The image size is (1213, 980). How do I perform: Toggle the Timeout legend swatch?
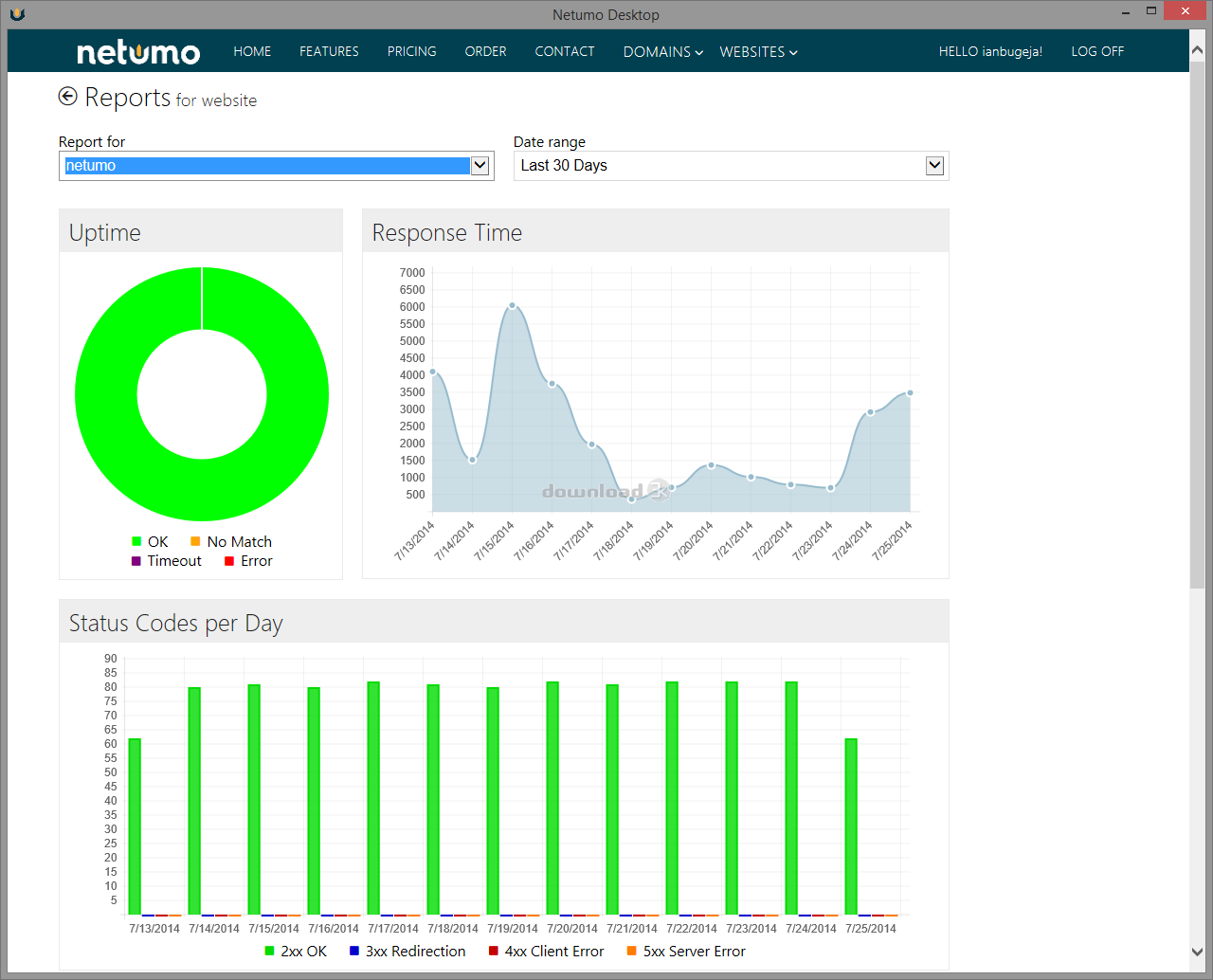(x=136, y=561)
